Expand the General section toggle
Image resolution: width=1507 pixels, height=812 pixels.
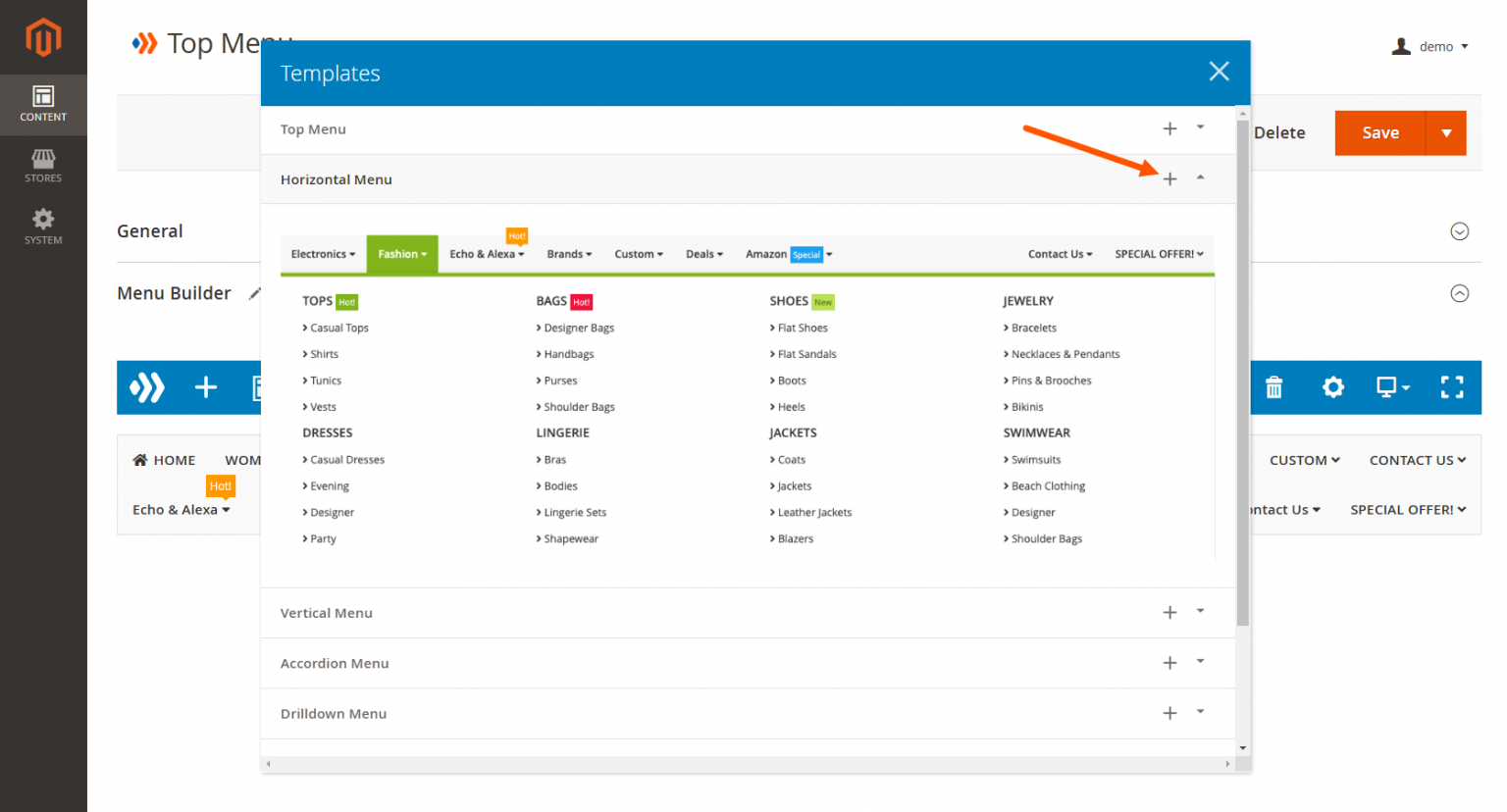click(1459, 231)
